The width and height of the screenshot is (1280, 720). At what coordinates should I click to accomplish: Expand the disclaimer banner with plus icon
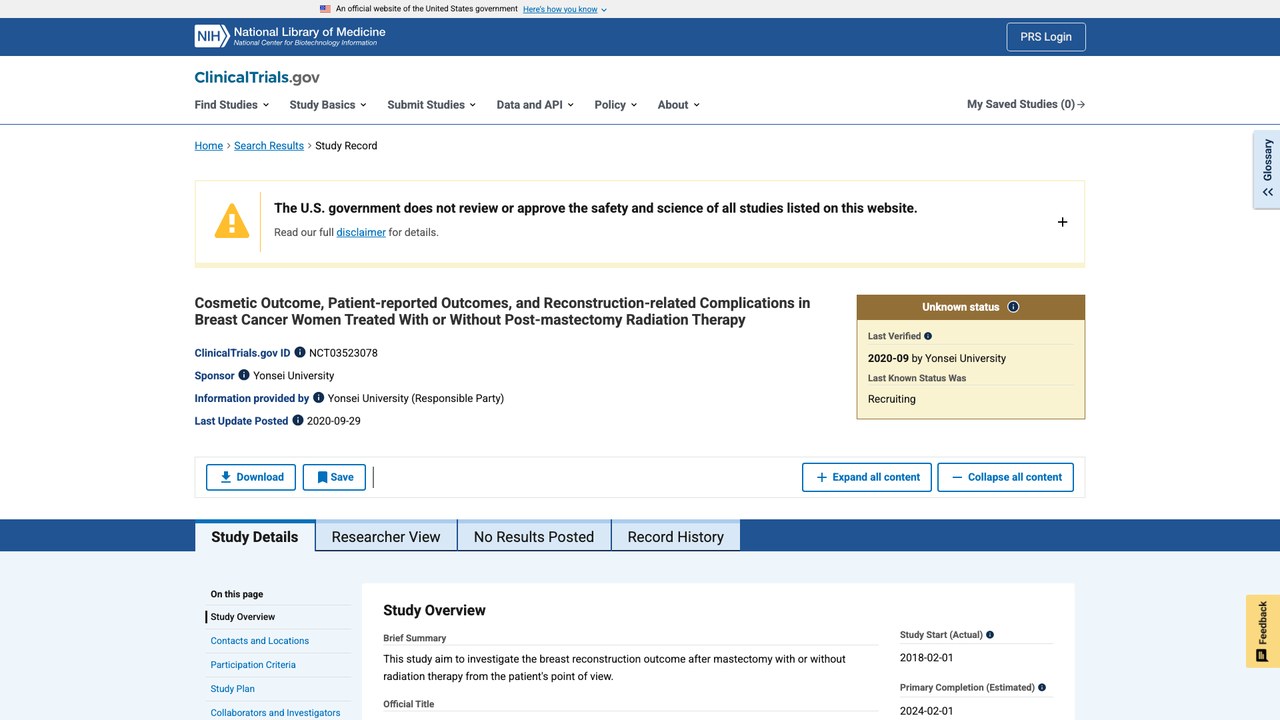(x=1062, y=222)
